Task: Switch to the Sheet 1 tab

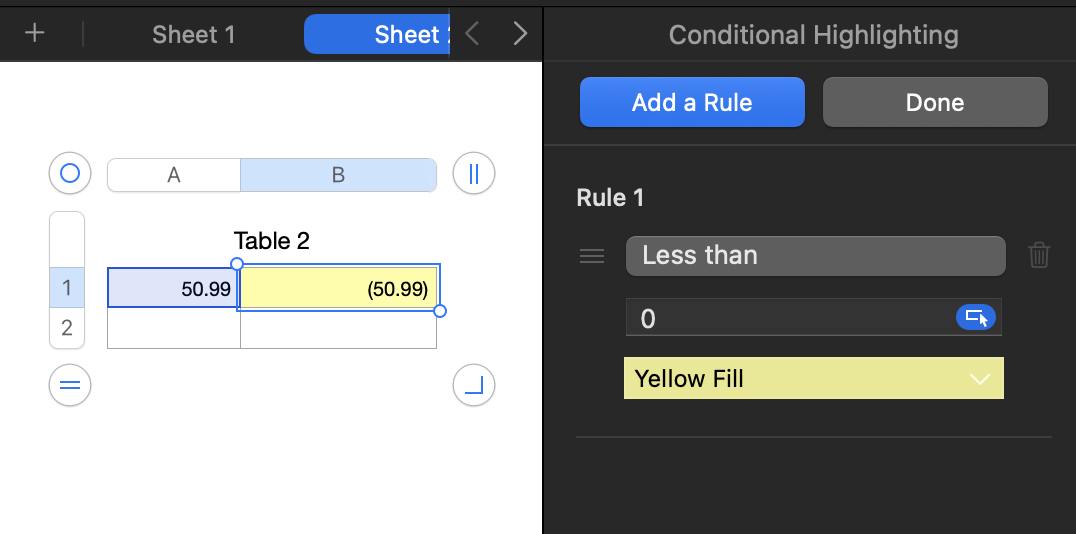Action: coord(193,35)
